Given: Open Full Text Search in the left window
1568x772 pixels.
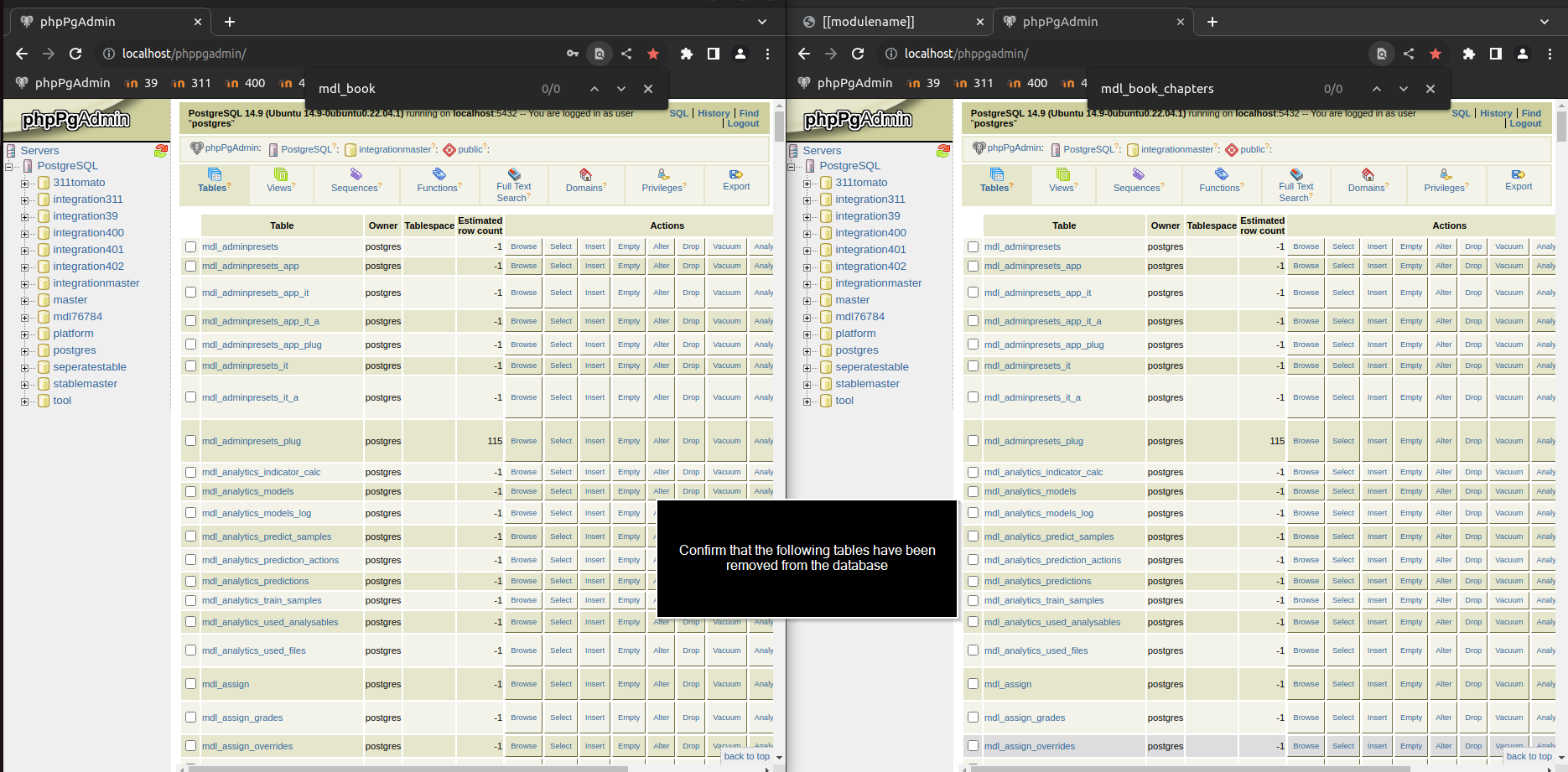Looking at the screenshot, I should [x=513, y=185].
